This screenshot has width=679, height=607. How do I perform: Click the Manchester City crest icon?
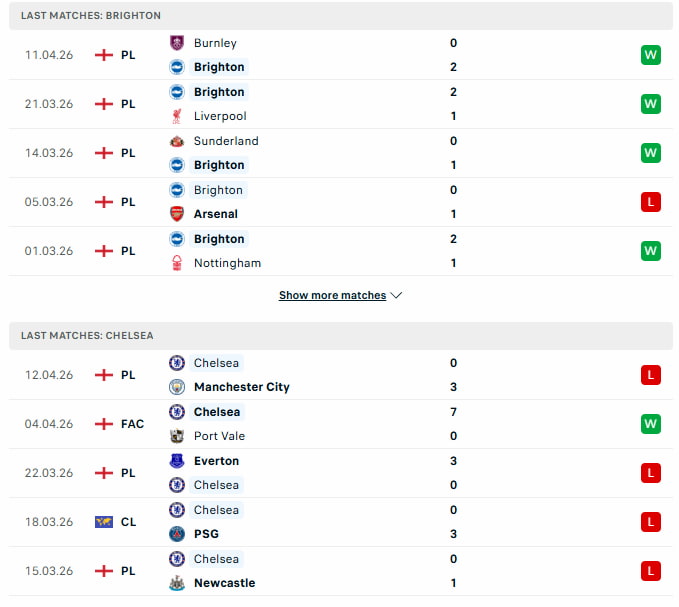[x=177, y=387]
